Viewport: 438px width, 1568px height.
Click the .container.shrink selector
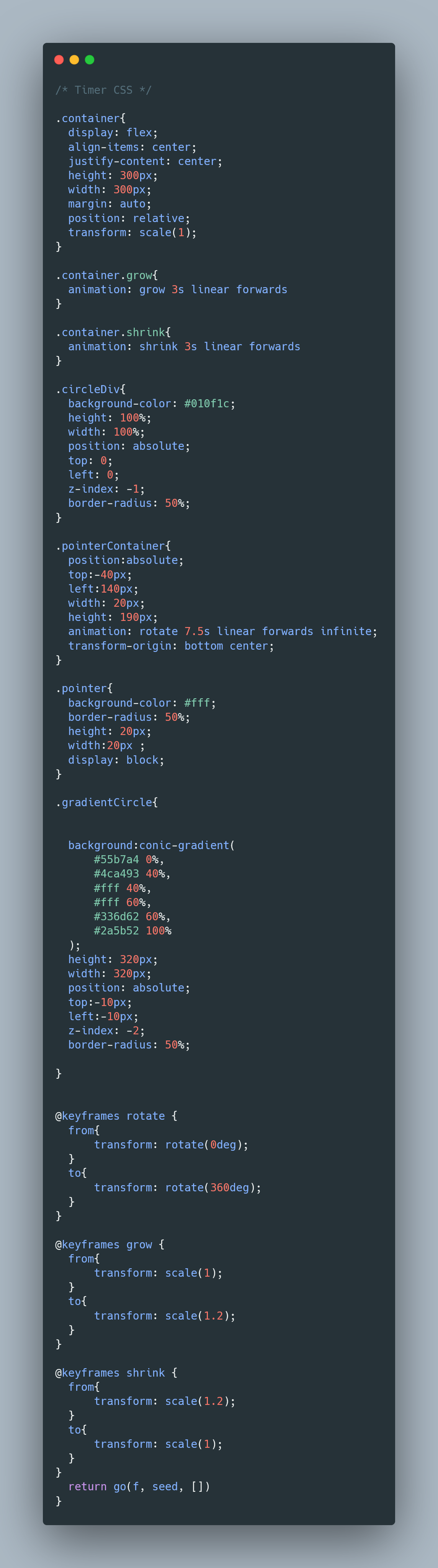point(113,332)
